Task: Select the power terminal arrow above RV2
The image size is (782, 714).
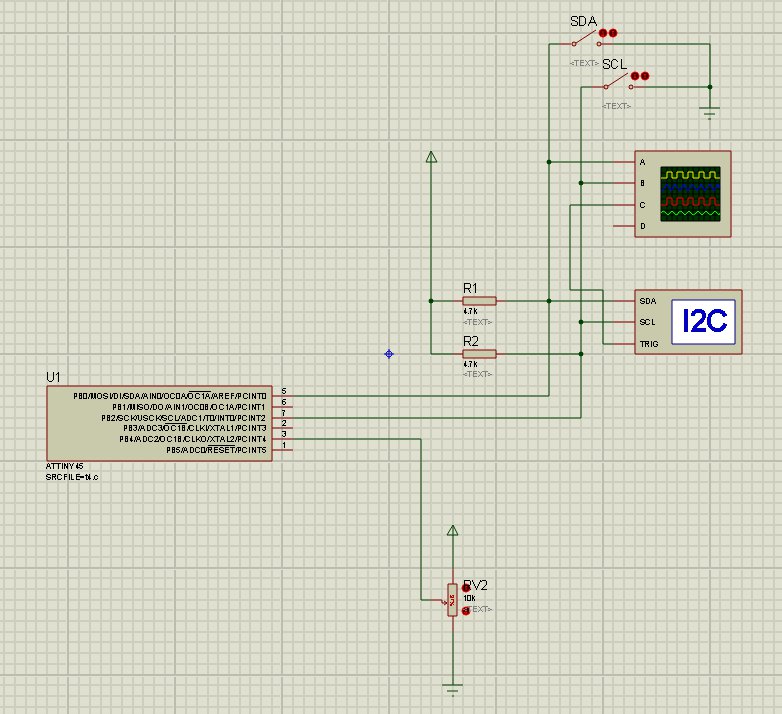Action: pyautogui.click(x=452, y=530)
